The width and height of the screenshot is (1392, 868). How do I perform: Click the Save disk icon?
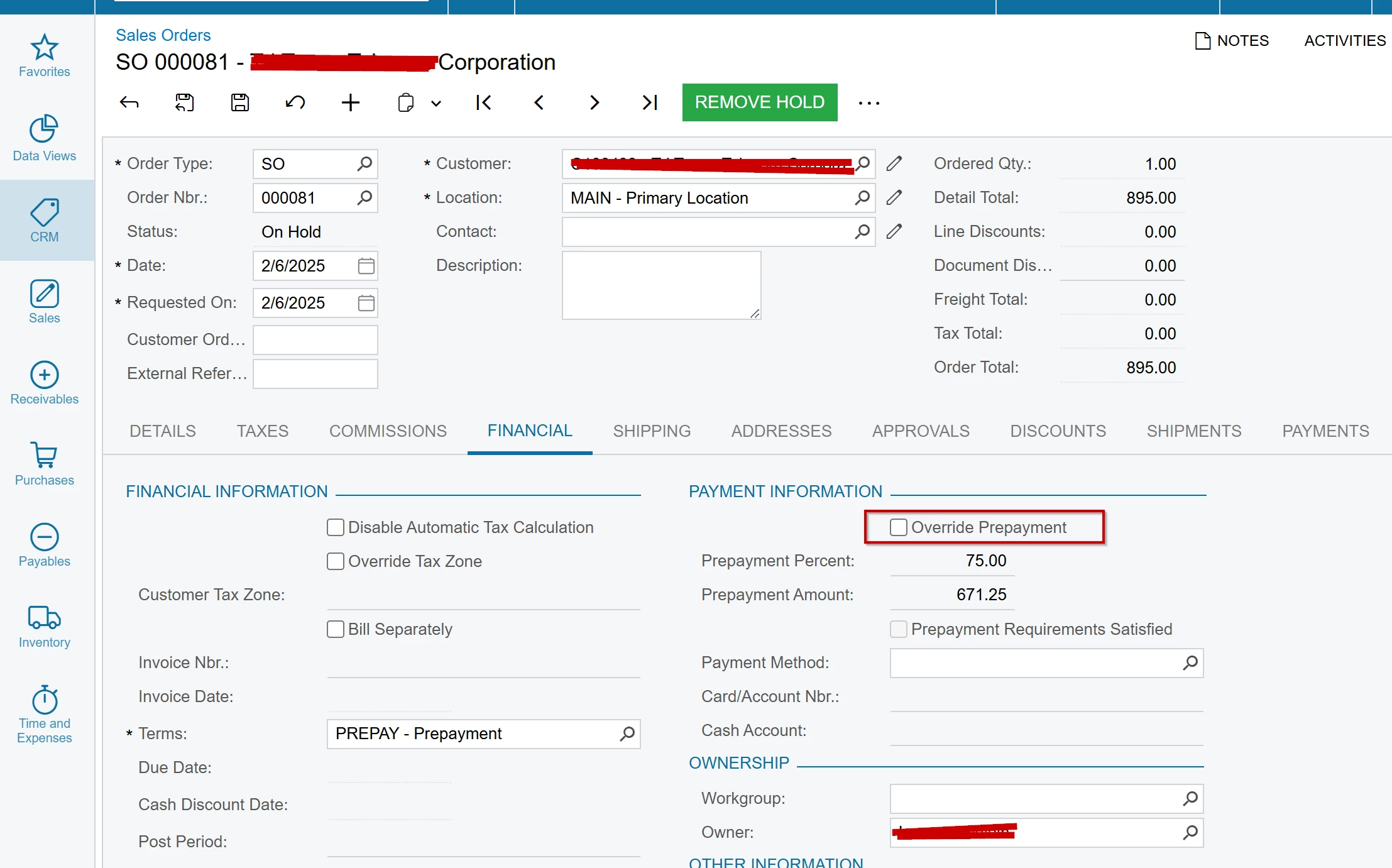point(239,102)
